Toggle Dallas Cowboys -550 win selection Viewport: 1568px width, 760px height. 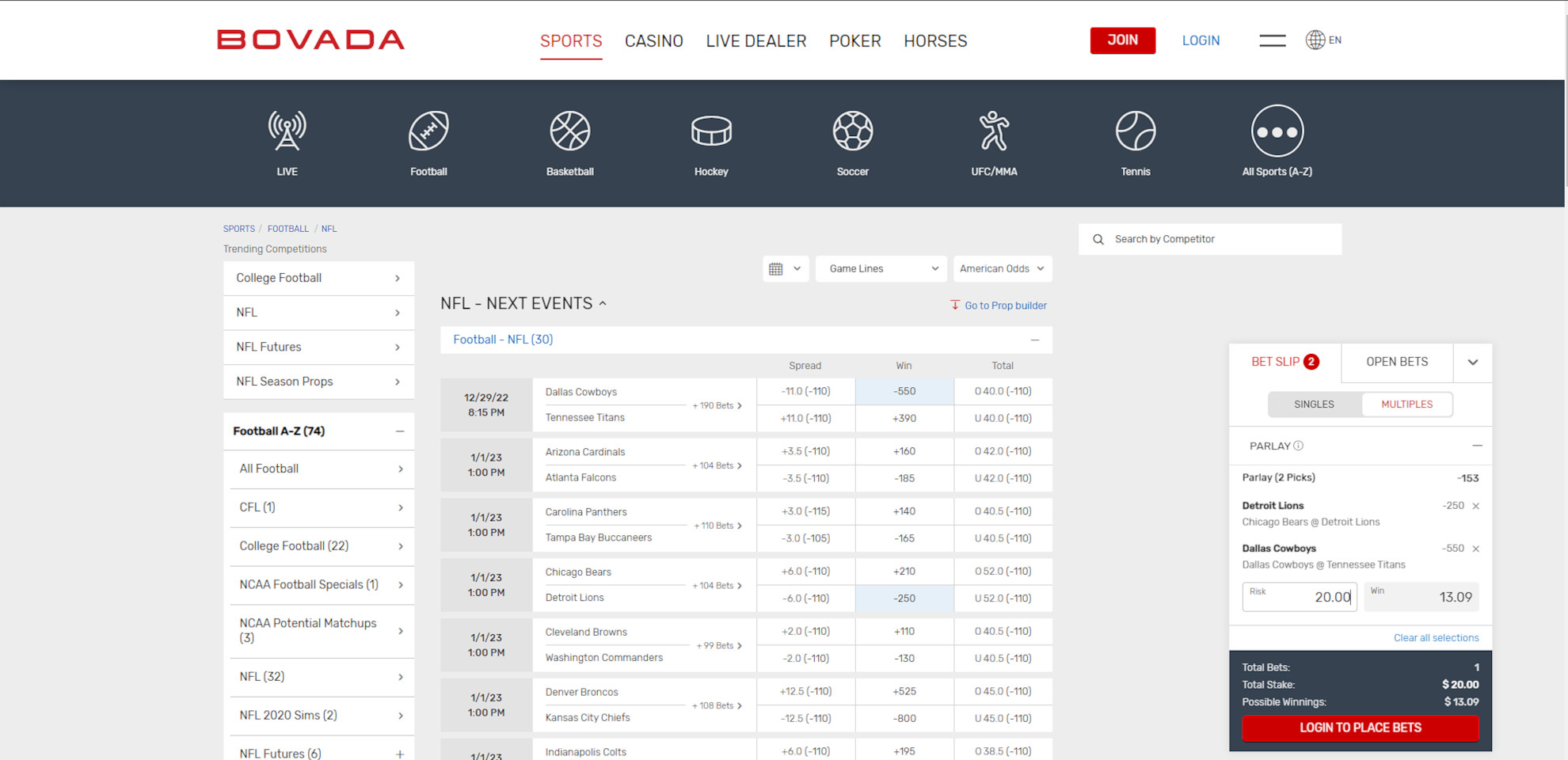point(904,391)
